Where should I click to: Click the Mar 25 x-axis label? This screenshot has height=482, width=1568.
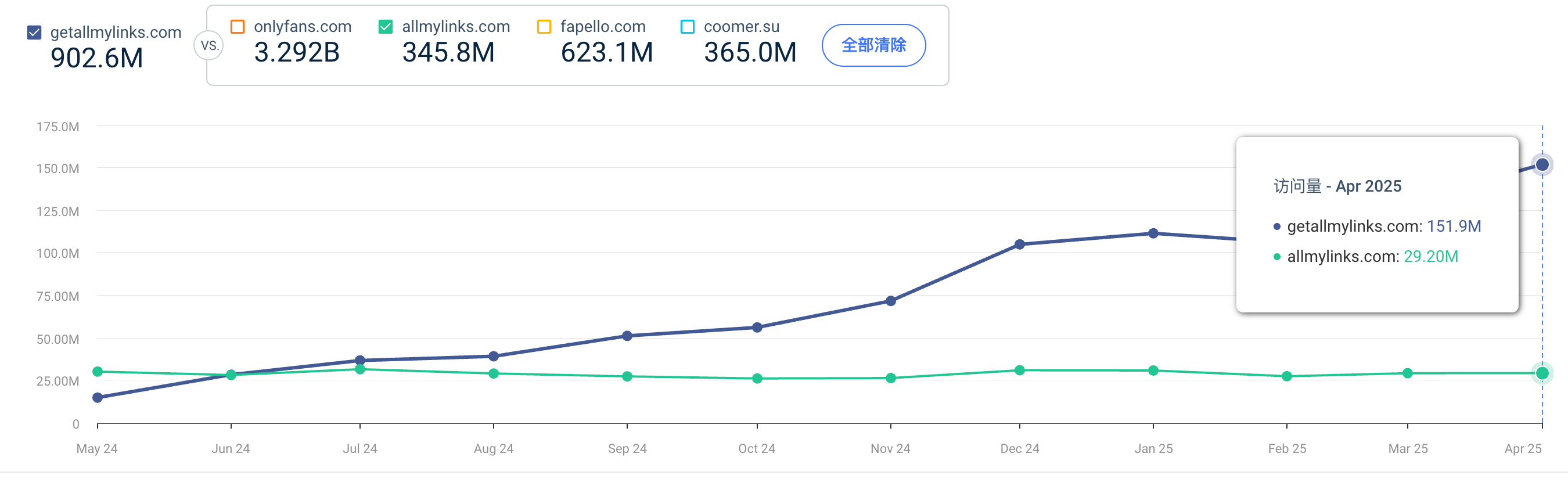(1407, 448)
